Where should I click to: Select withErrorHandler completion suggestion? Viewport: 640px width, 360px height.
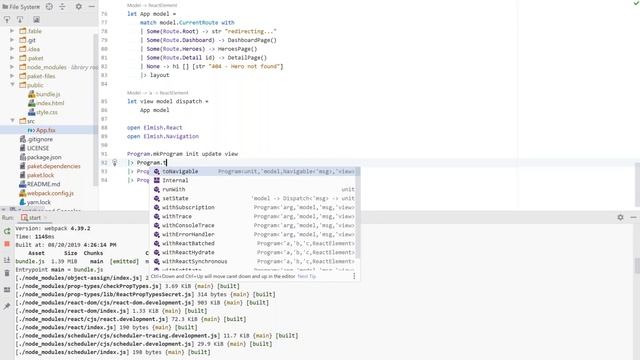click(253, 234)
